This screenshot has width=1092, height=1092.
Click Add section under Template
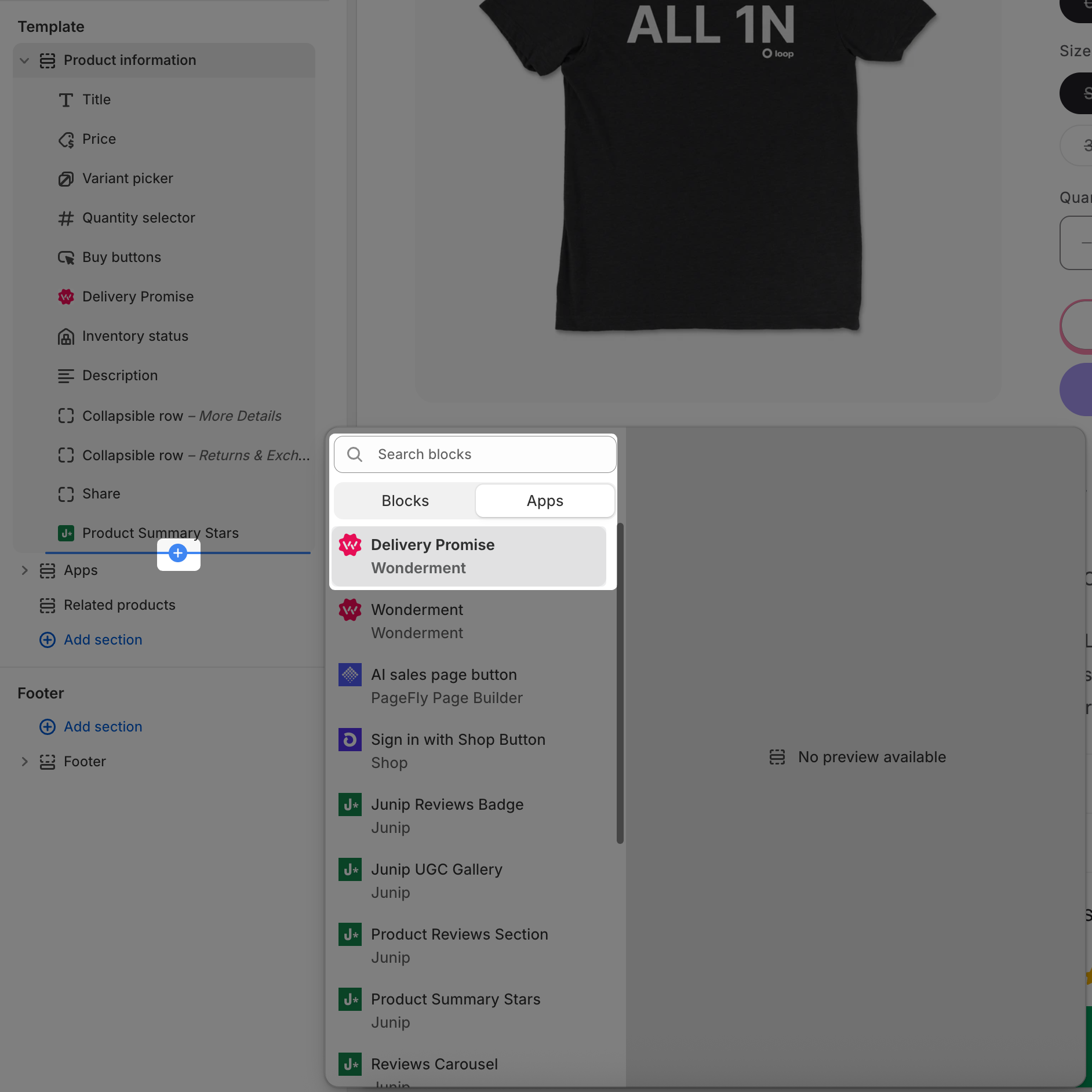click(91, 640)
